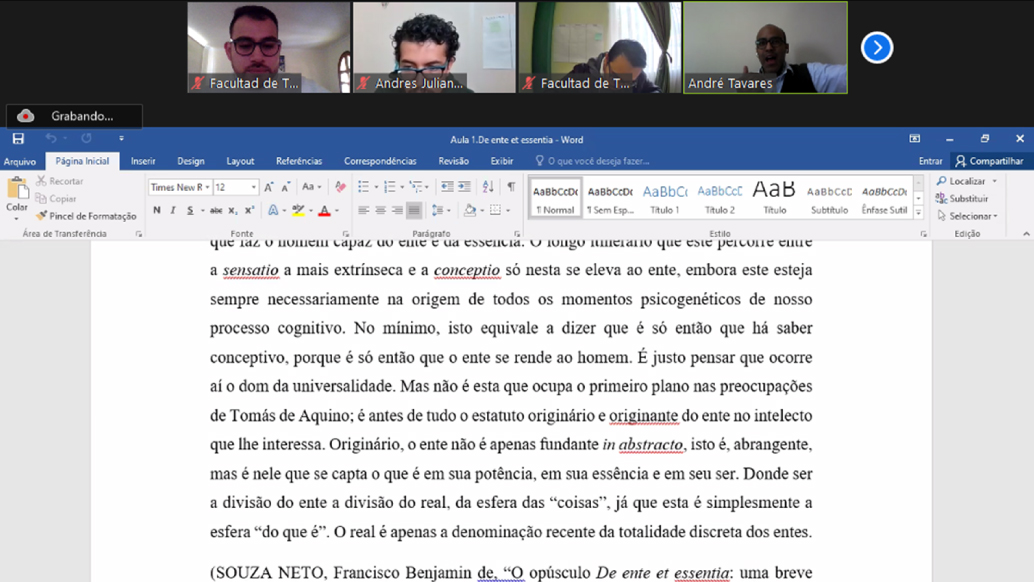This screenshot has height=582, width=1034.
Task: Collapse the ribbon with the caret icon
Action: [x=1026, y=234]
